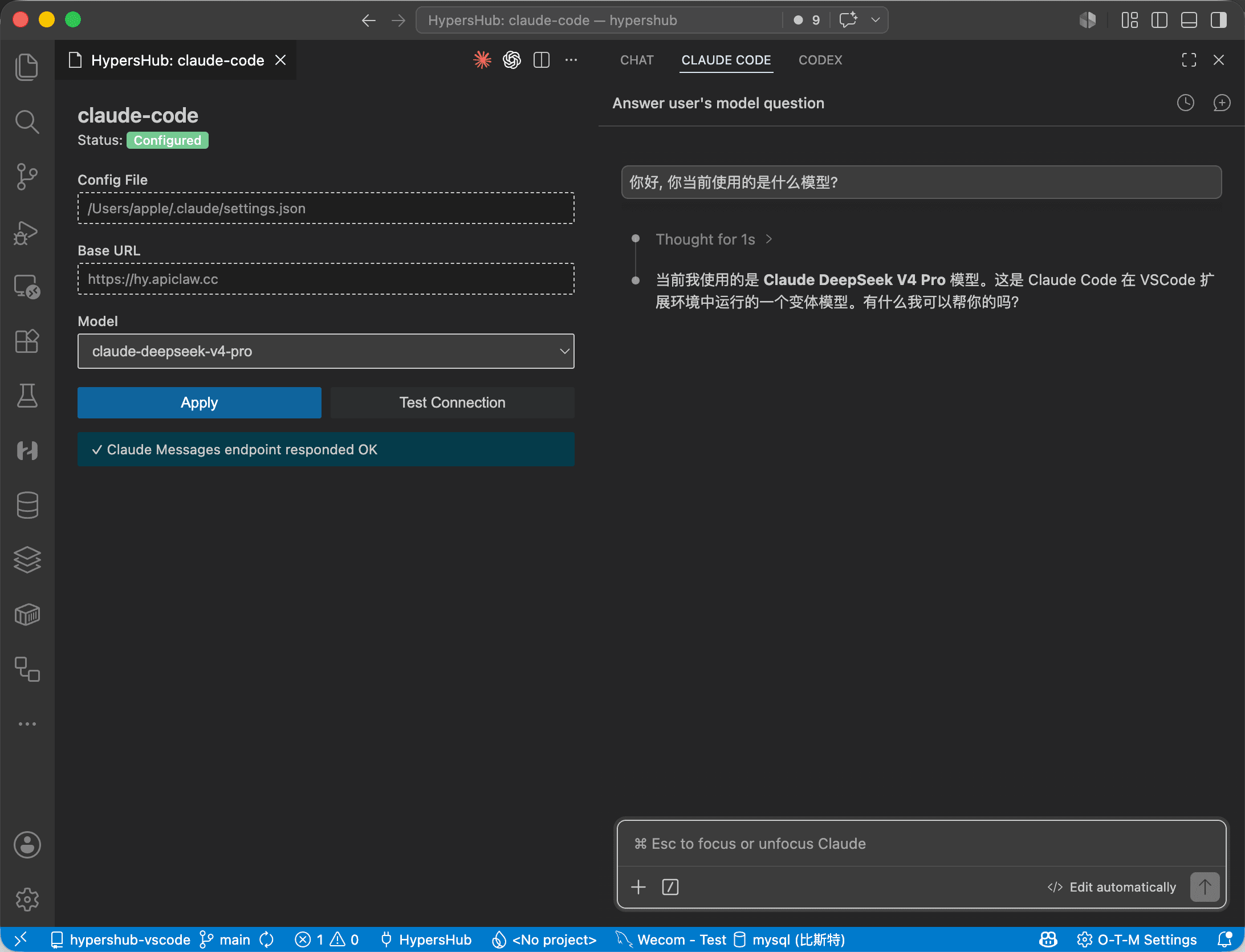1245x952 pixels.
Task: Toggle the bottom panel visibility
Action: coord(1189,21)
